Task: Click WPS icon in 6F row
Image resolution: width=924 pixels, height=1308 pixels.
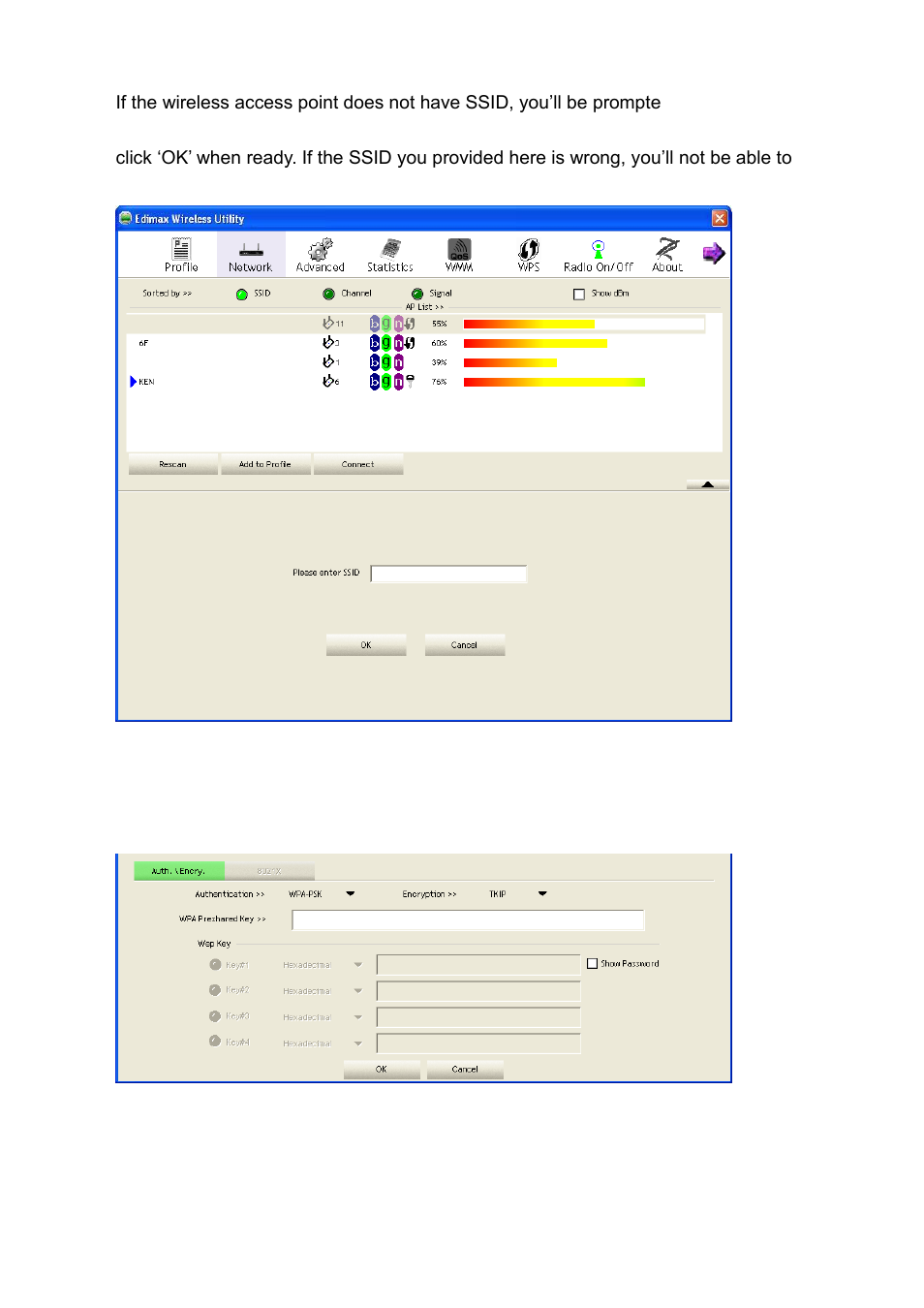Action: [410, 343]
